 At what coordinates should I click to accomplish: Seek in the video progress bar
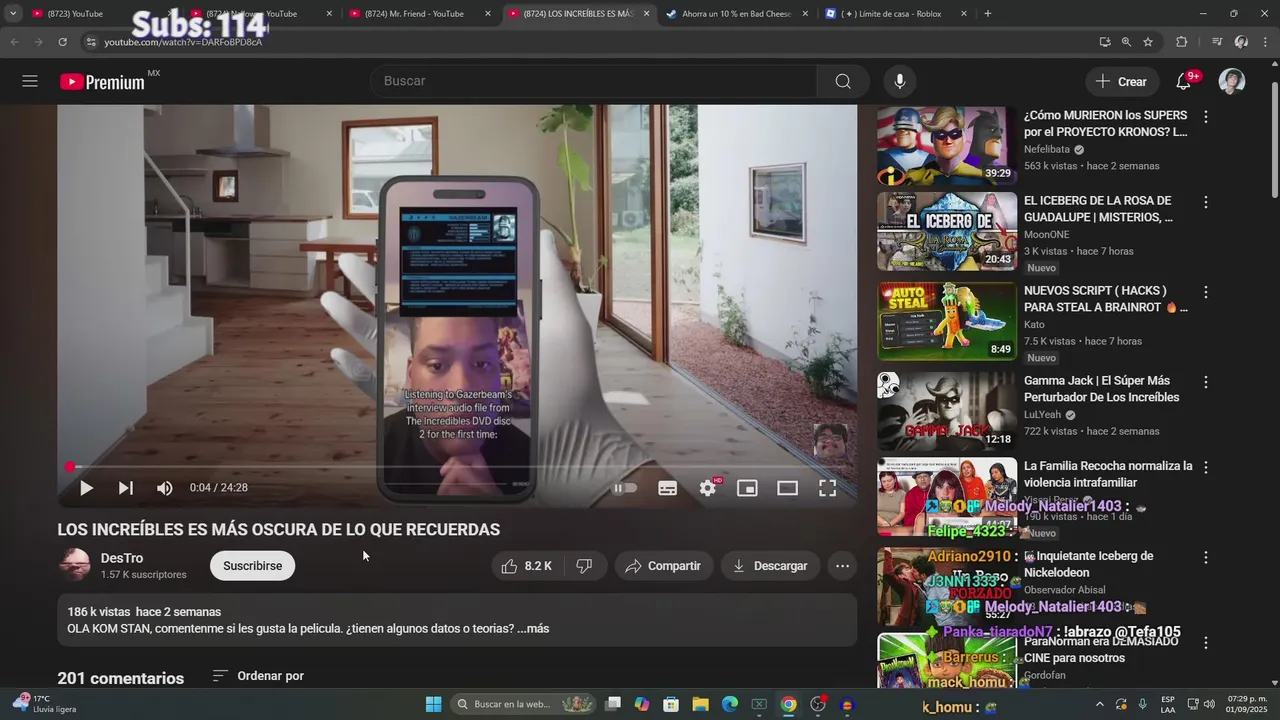457,467
